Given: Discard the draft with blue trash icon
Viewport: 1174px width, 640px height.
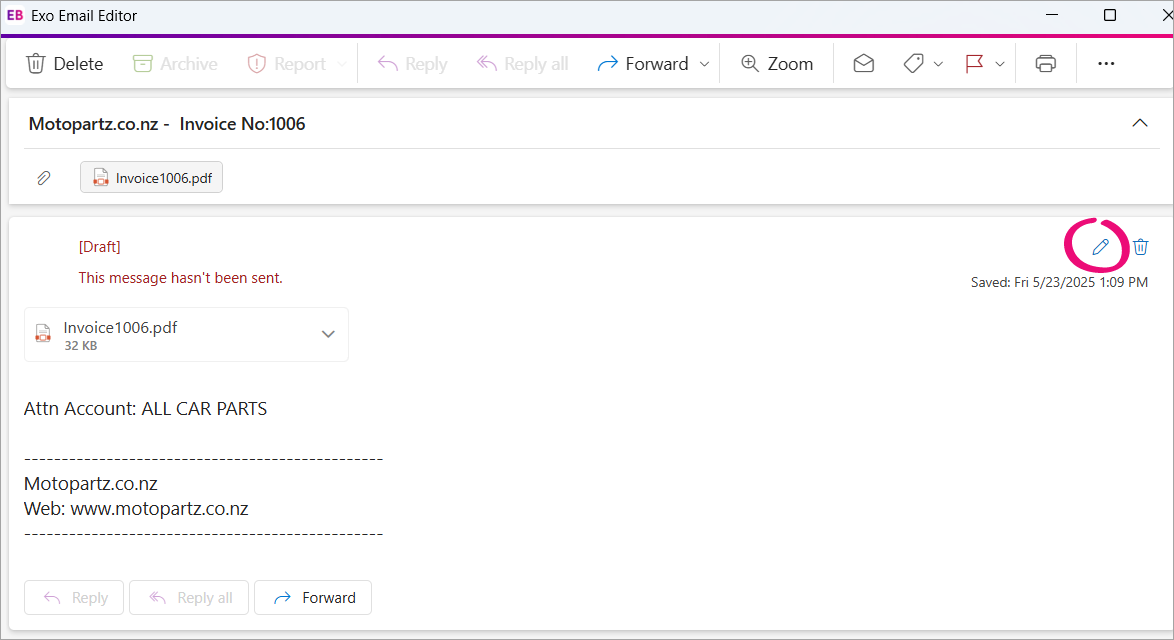Looking at the screenshot, I should 1141,247.
